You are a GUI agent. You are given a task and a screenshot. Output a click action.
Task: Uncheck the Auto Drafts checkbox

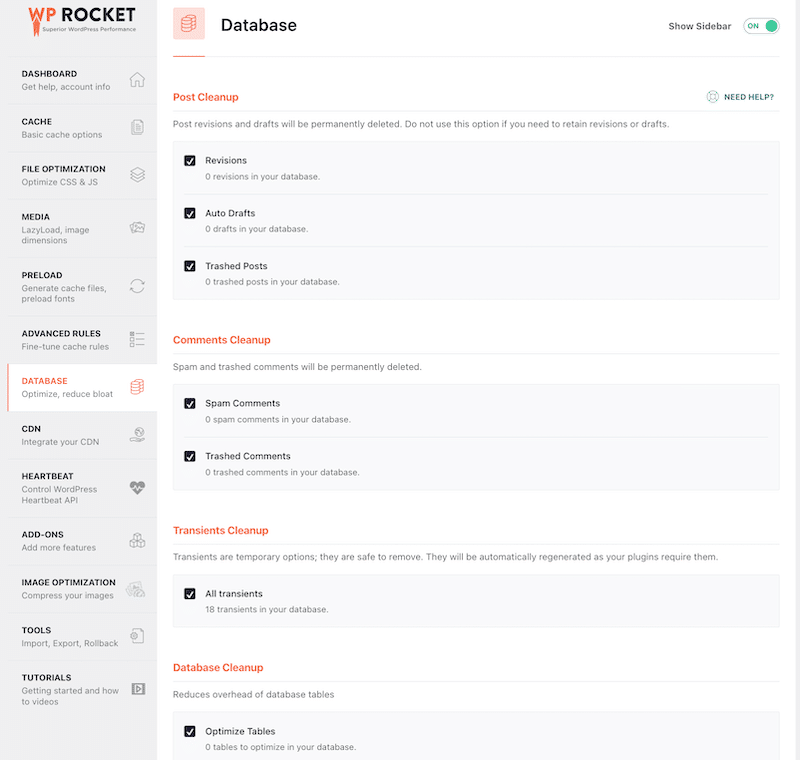pos(190,213)
